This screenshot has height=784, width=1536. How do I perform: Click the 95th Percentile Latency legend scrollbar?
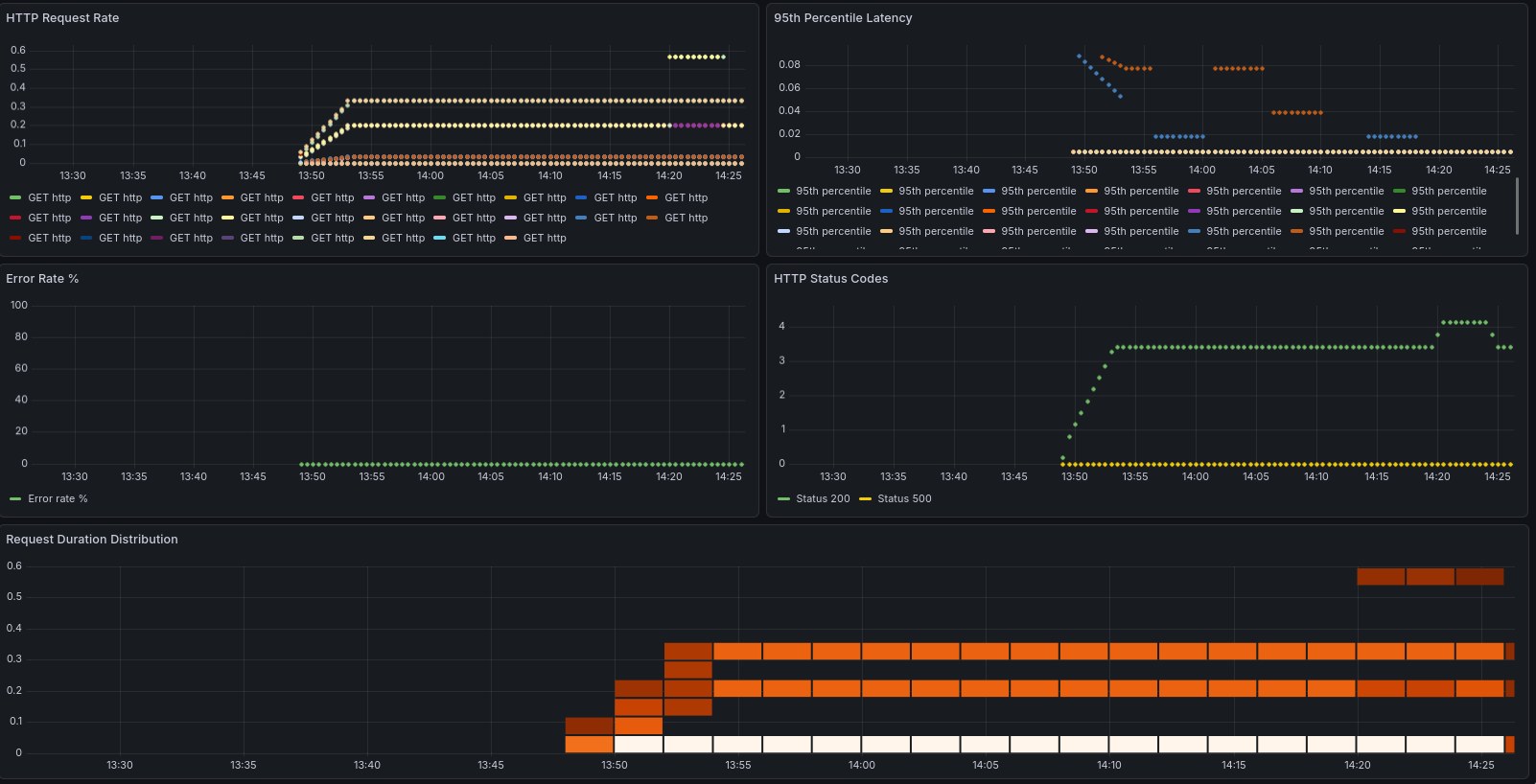(x=1516, y=205)
